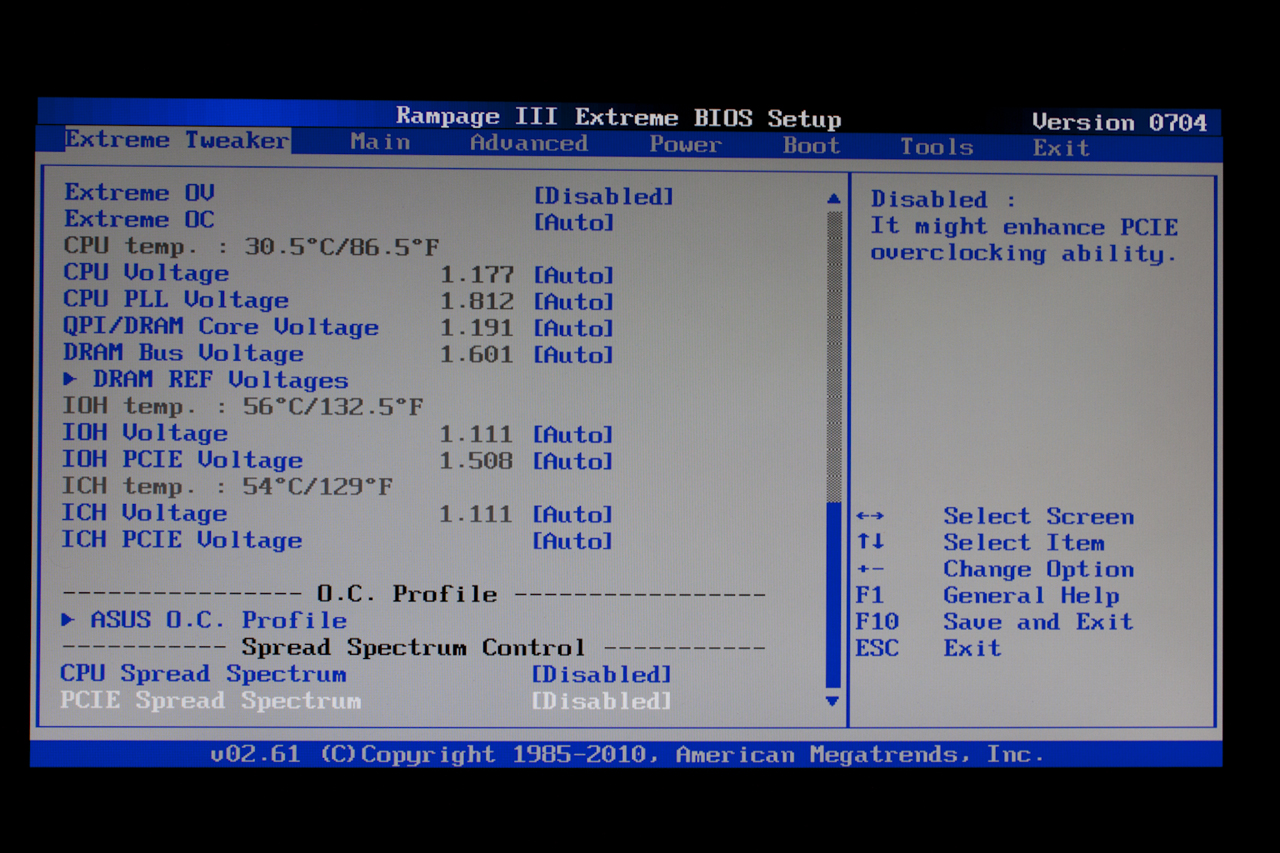The width and height of the screenshot is (1280, 853).
Task: Change Extreme OV Disabled option
Action: [x=604, y=196]
